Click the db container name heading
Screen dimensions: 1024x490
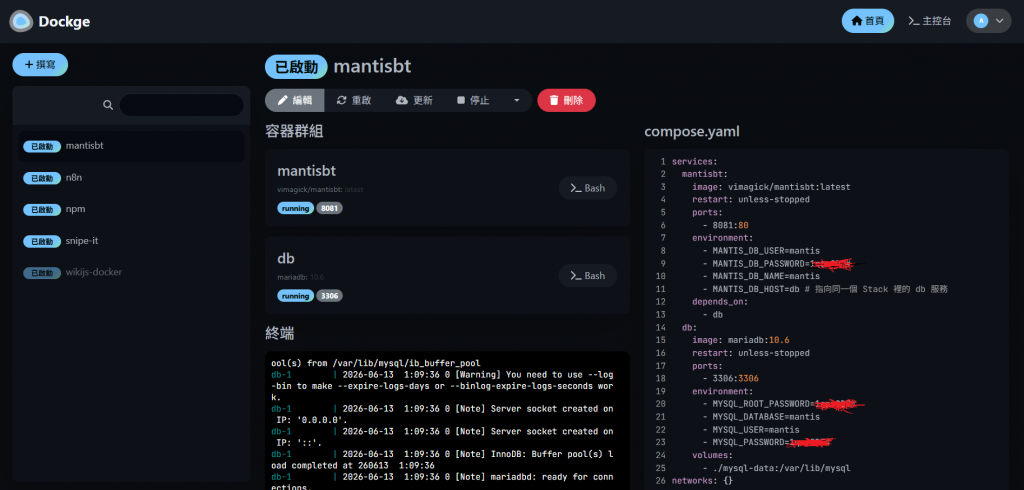pos(286,259)
